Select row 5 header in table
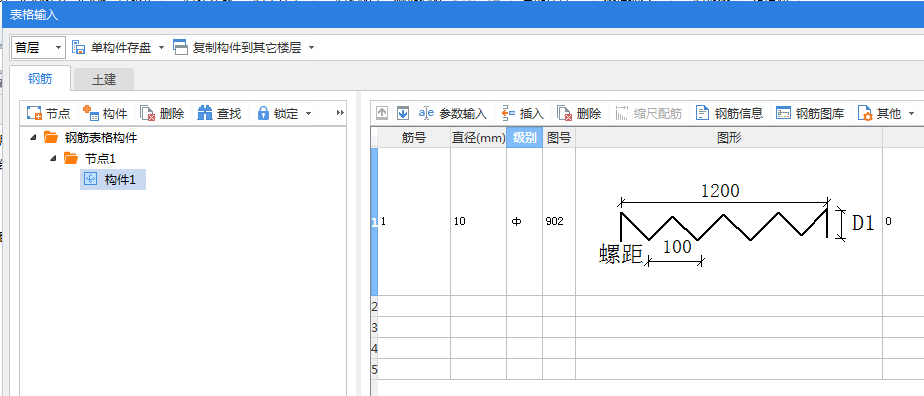Screen dimensions: 924x396 (374, 369)
